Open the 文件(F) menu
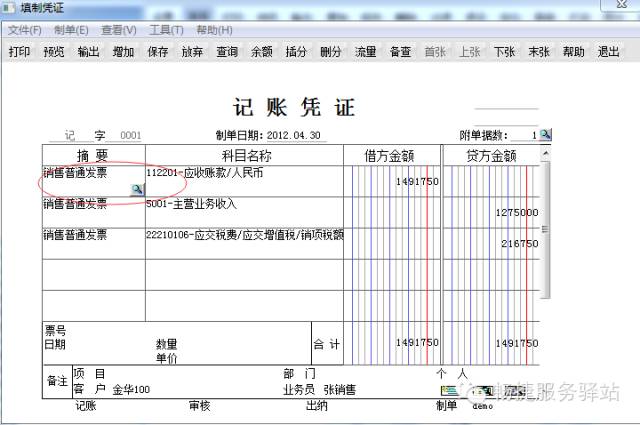The width and height of the screenshot is (640, 425). click(x=25, y=30)
